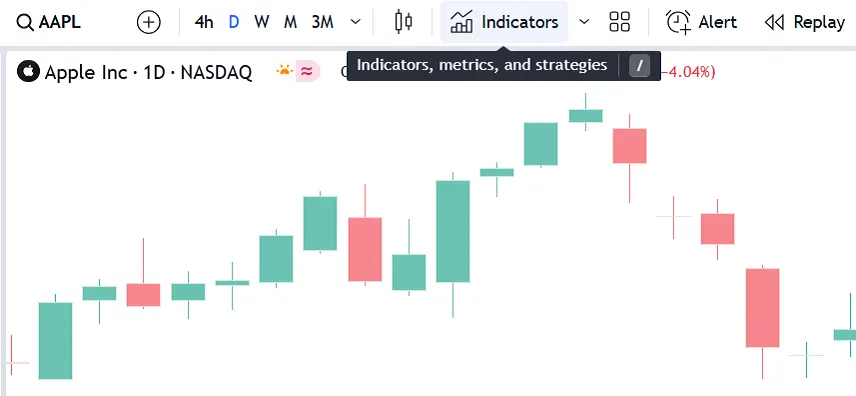Add a symbol to compare with plus icon
Image resolution: width=856 pixels, height=396 pixels.
148,22
